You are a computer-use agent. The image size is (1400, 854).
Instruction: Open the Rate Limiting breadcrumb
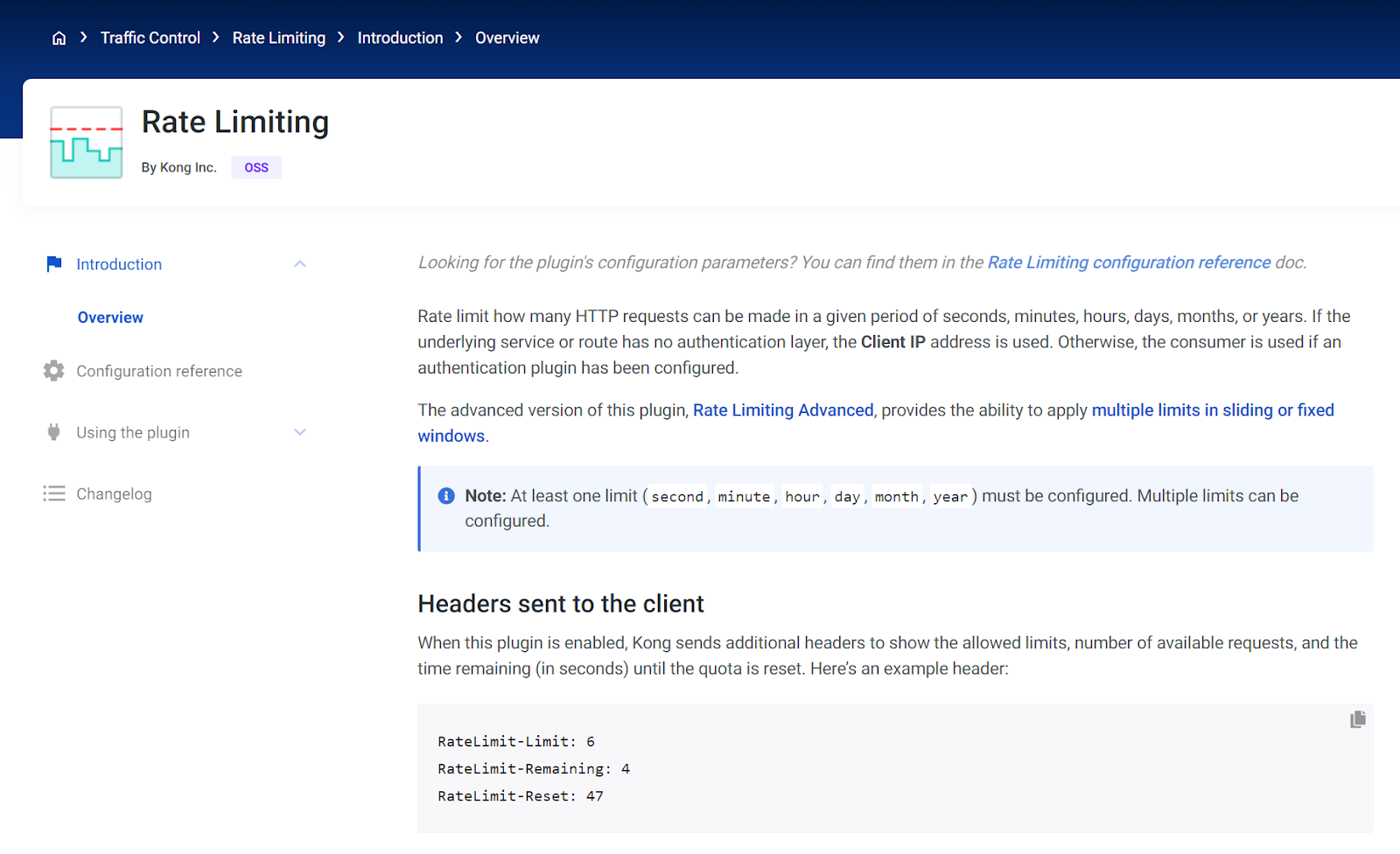click(x=279, y=38)
